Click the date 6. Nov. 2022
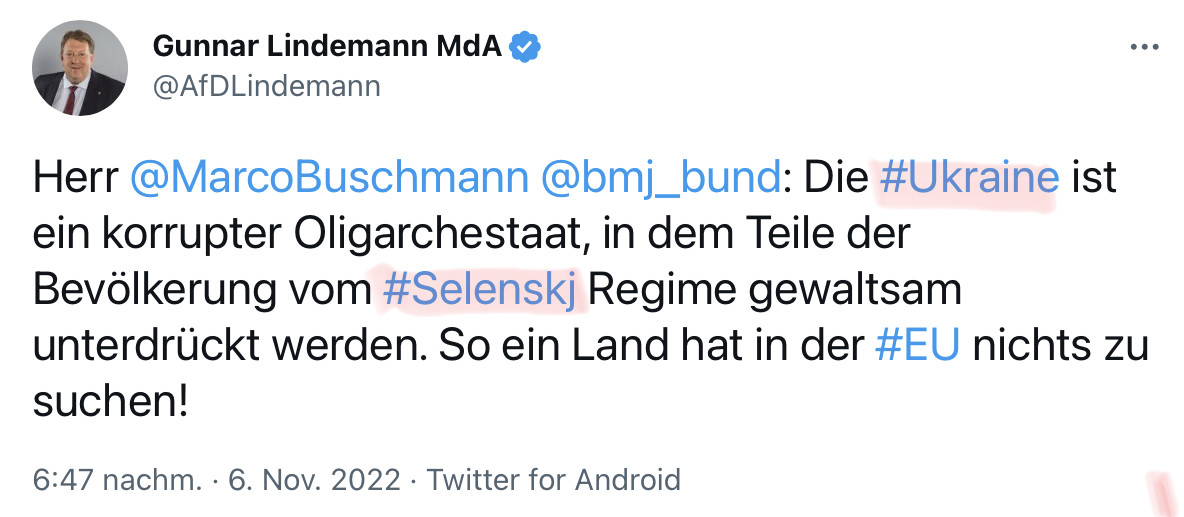The image size is (1184, 517). [x=313, y=480]
